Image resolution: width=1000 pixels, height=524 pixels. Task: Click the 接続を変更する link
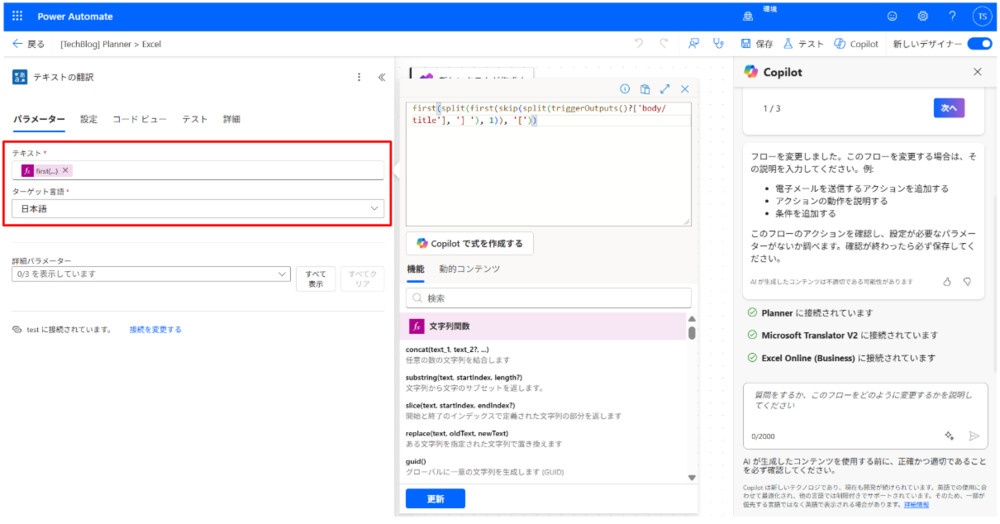pos(155,329)
